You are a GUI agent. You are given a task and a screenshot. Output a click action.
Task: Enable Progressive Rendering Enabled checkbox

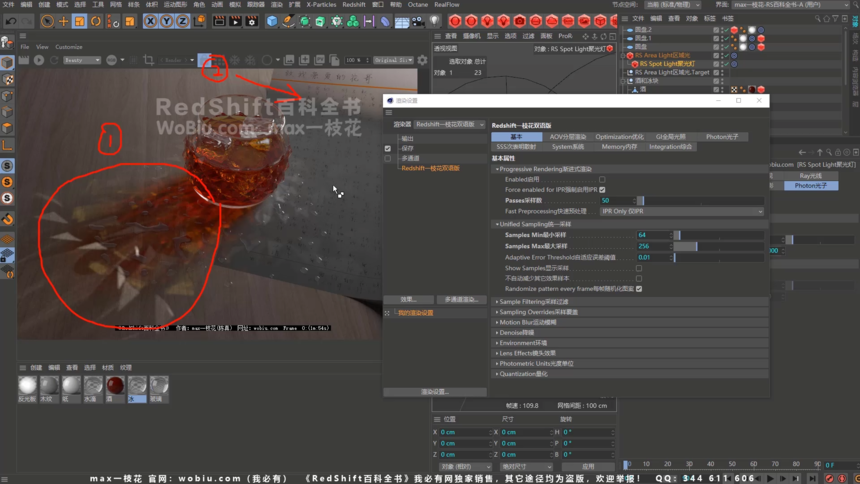point(602,179)
